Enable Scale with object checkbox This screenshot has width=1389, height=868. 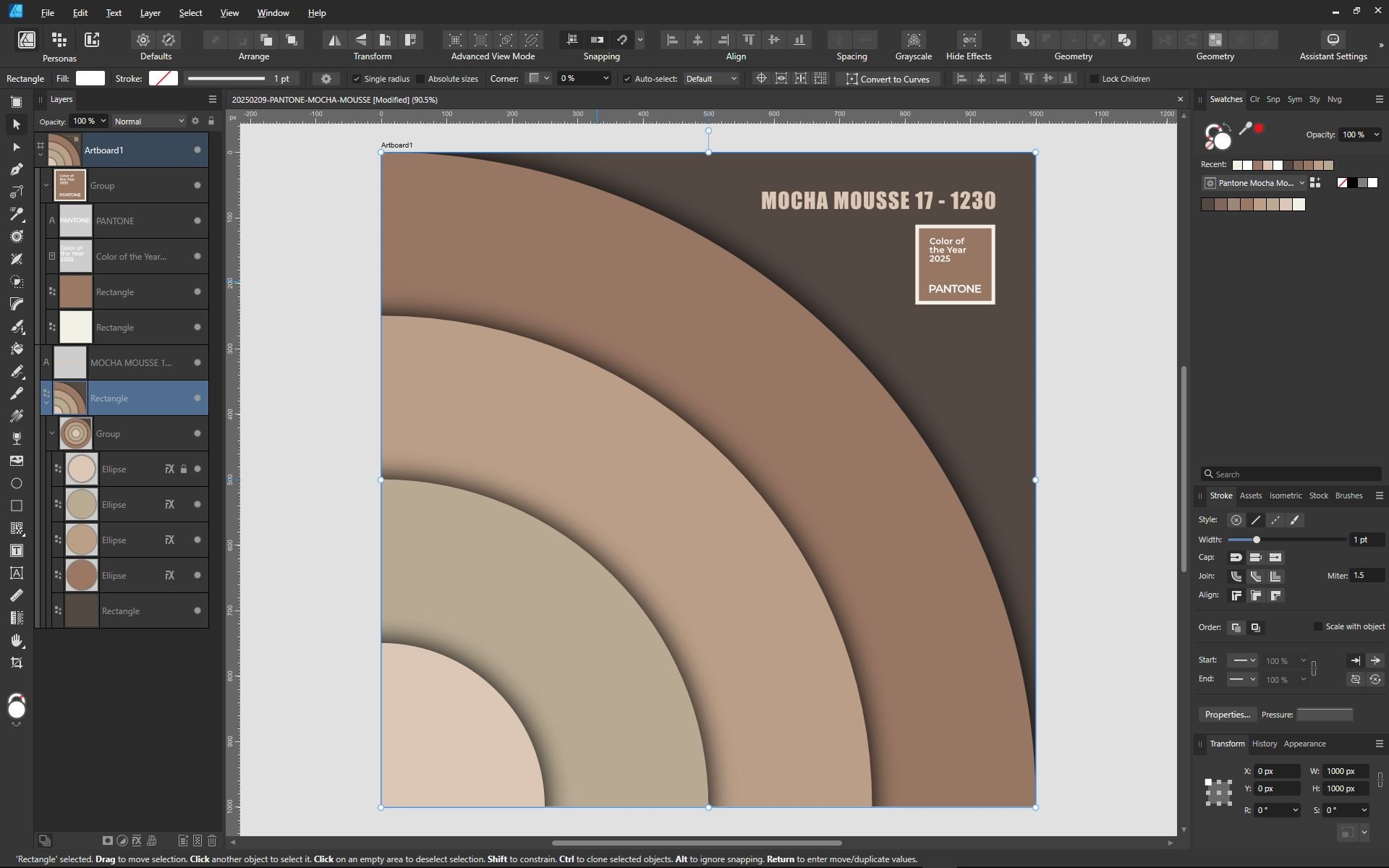1317,626
